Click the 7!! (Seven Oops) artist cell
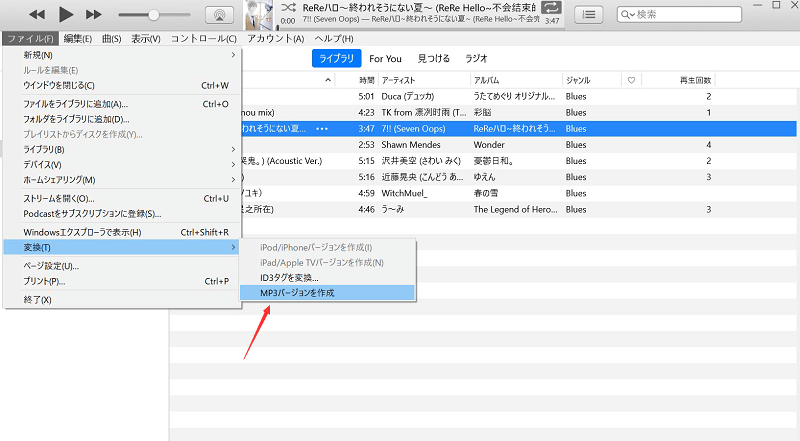Viewport: 800px width, 441px height. click(413, 129)
